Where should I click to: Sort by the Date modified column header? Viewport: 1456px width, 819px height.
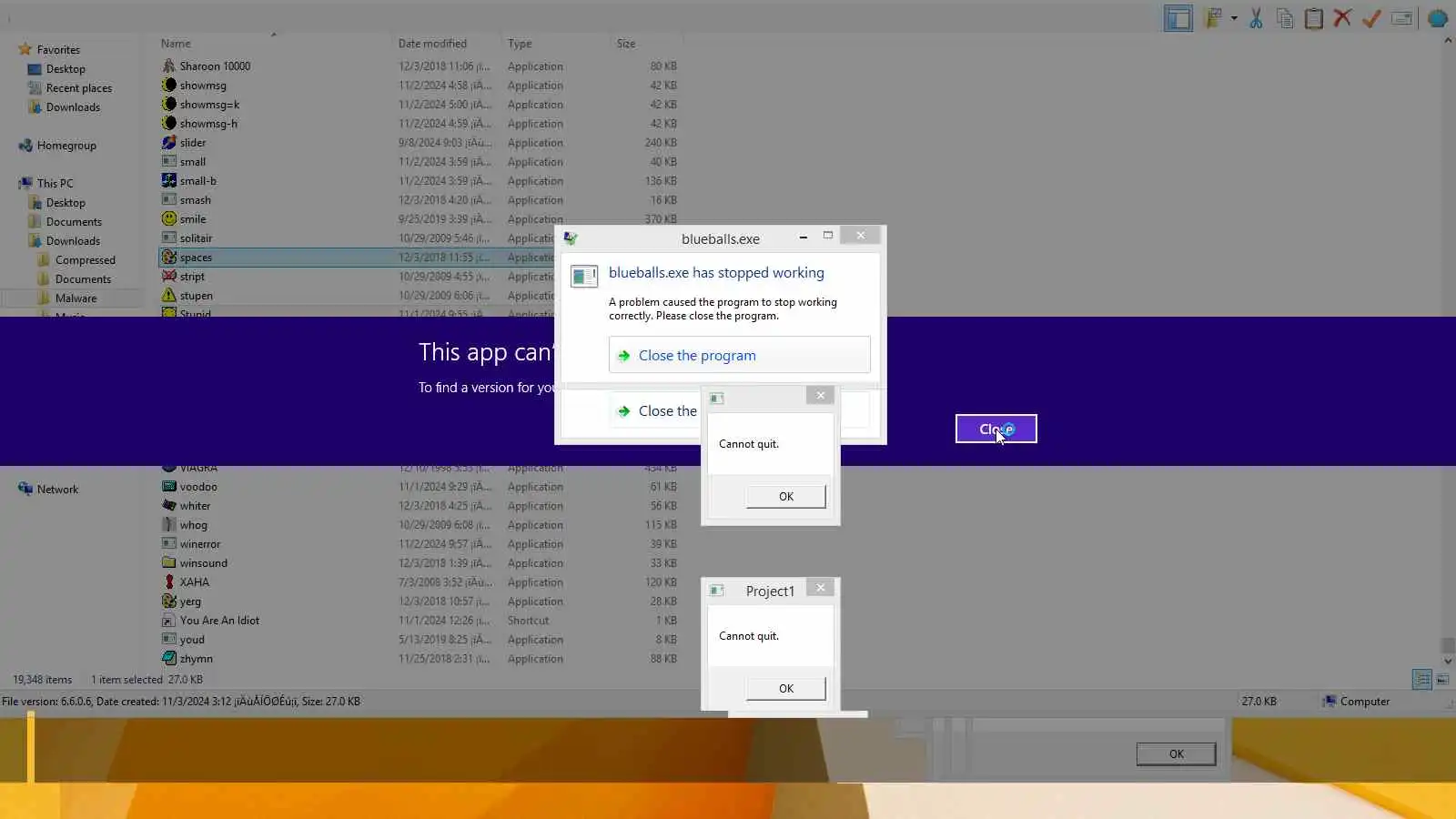point(432,44)
